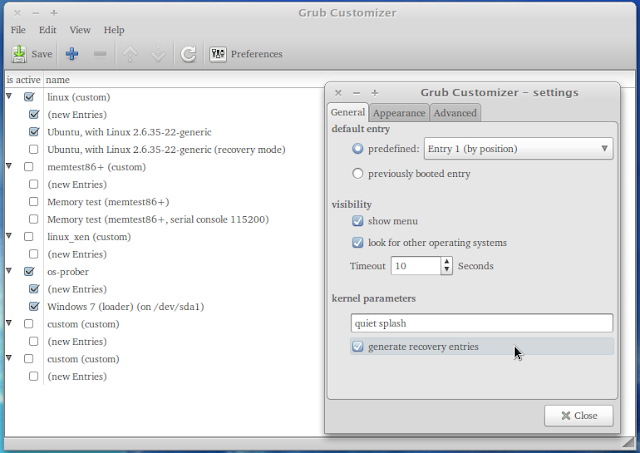The width and height of the screenshot is (640, 453).
Task: Click the move down arrow icon
Action: 158,54
